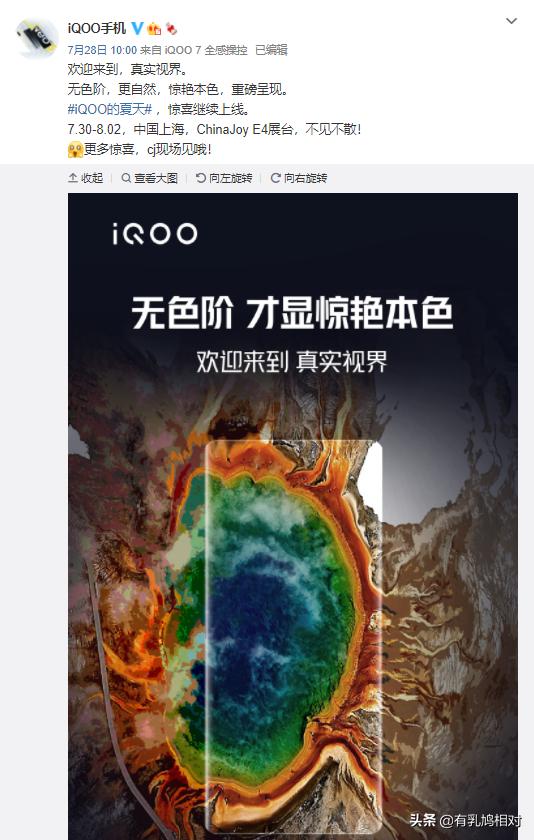
Task: Open the 7月28日 10:00 timestamp link
Action: (102, 50)
